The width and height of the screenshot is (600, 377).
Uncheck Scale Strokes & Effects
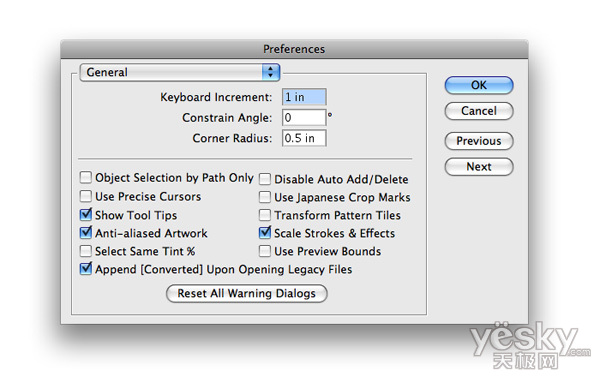click(265, 232)
